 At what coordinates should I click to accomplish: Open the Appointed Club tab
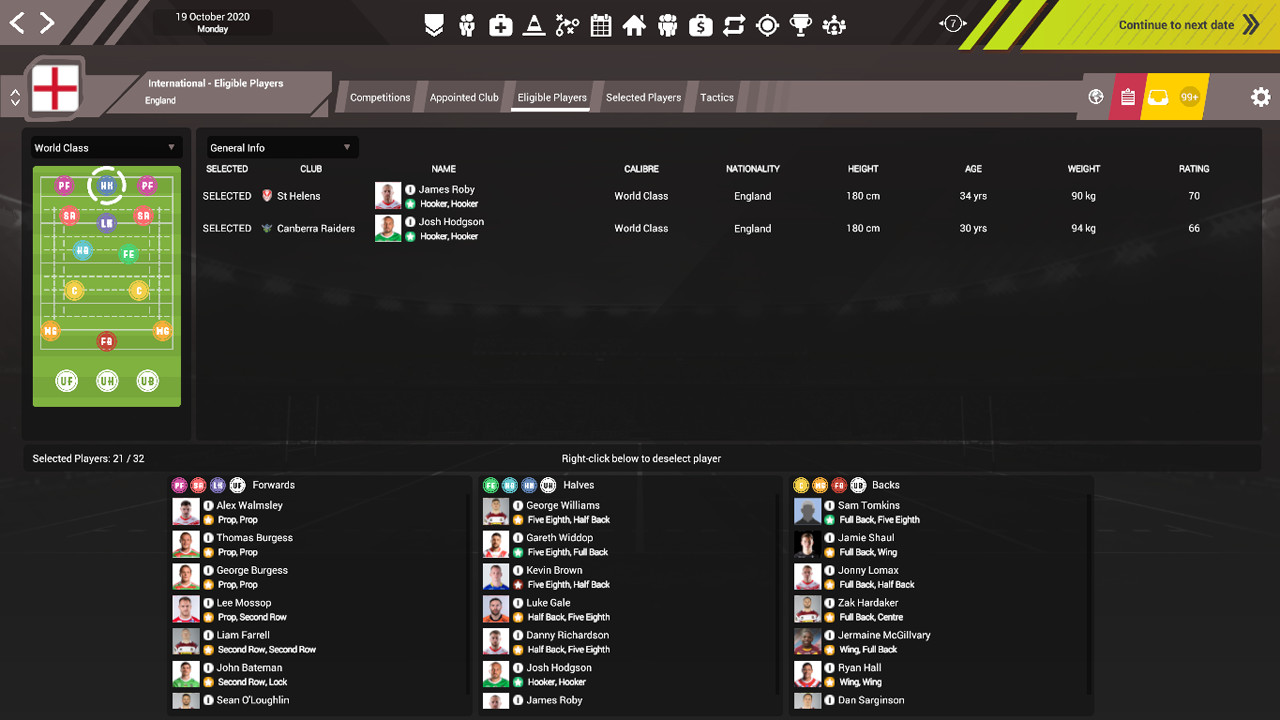coord(464,97)
